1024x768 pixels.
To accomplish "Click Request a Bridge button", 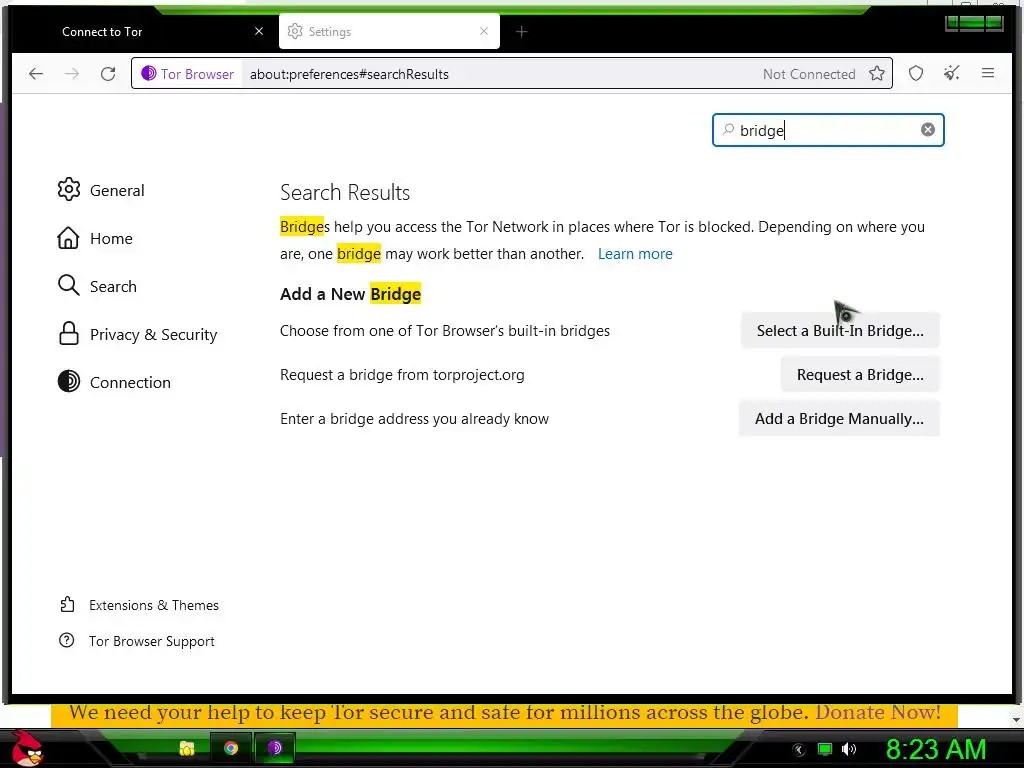I will pyautogui.click(x=859, y=375).
